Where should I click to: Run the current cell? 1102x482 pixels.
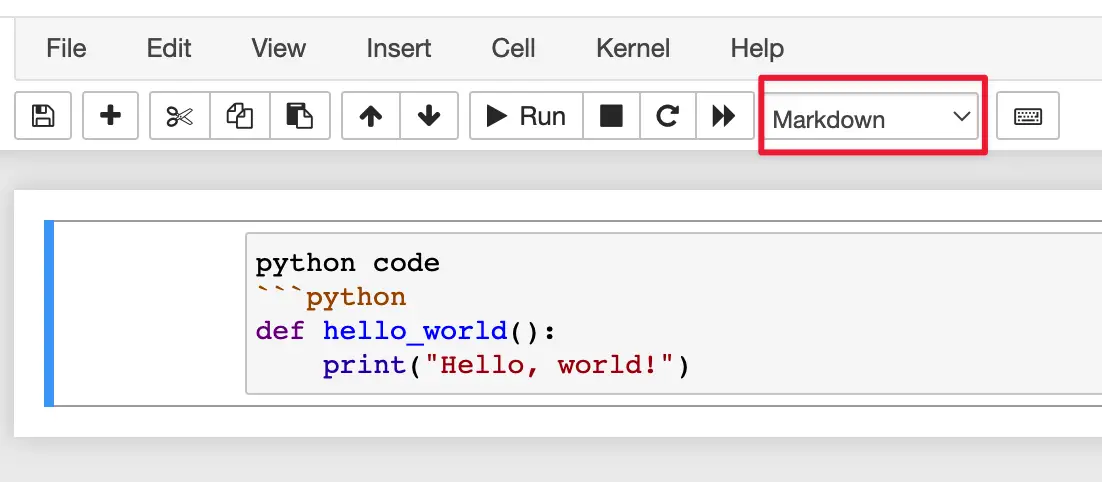[526, 115]
